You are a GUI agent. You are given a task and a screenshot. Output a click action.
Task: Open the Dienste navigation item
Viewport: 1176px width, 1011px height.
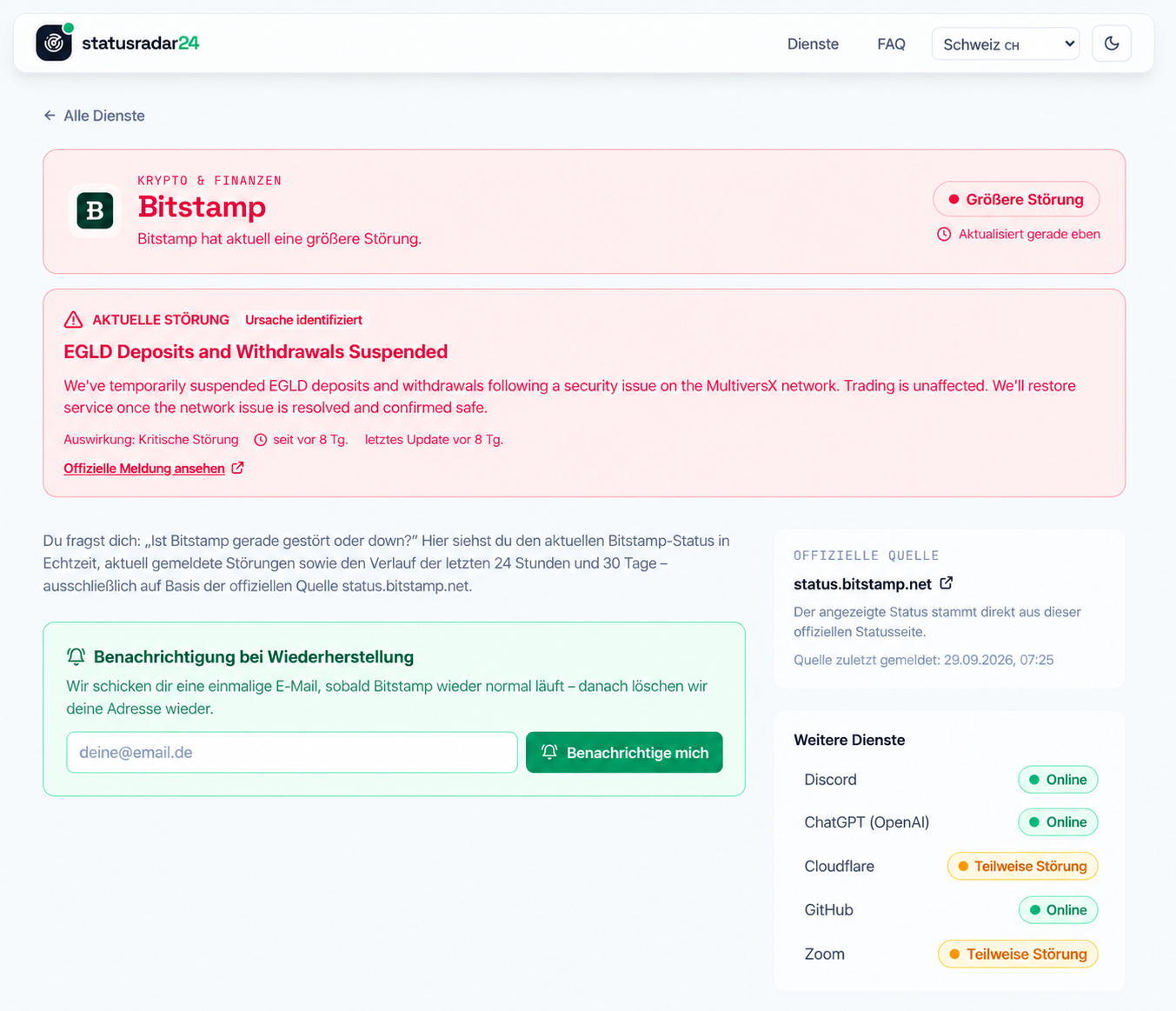tap(813, 44)
